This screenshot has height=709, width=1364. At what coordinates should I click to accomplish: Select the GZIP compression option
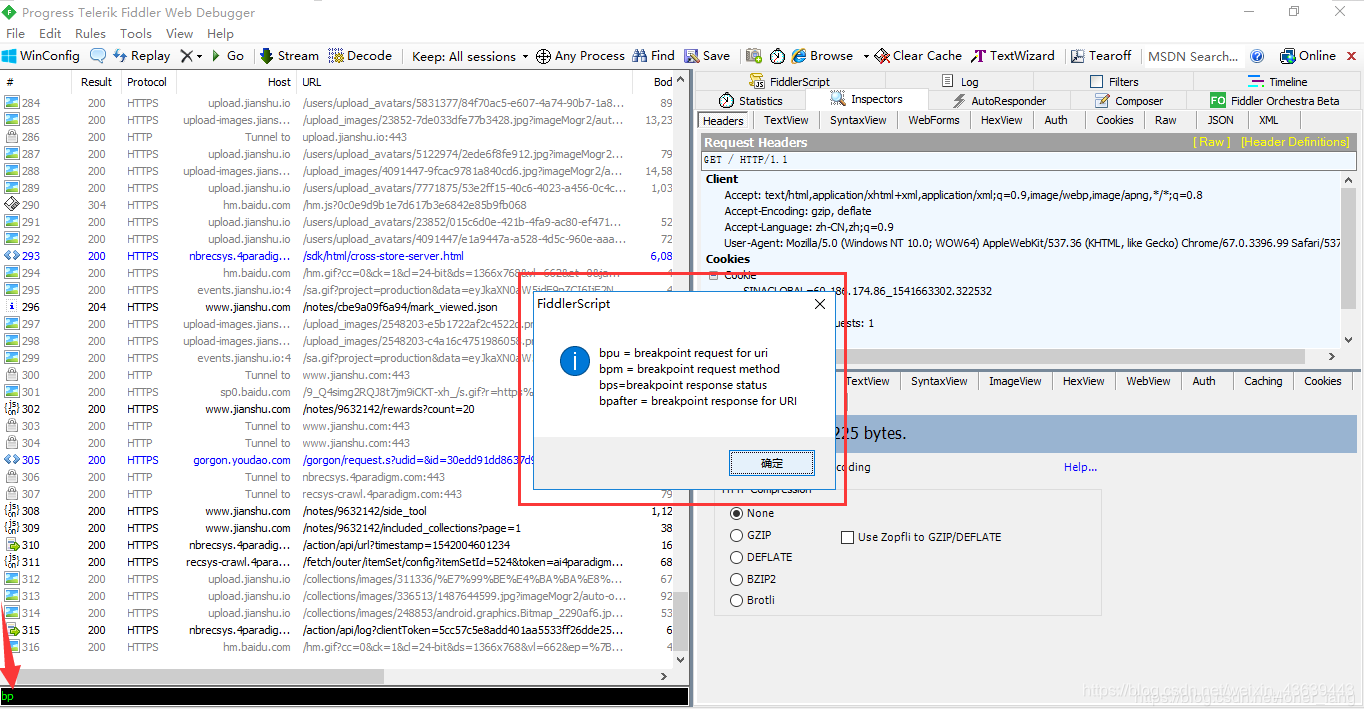click(737, 535)
